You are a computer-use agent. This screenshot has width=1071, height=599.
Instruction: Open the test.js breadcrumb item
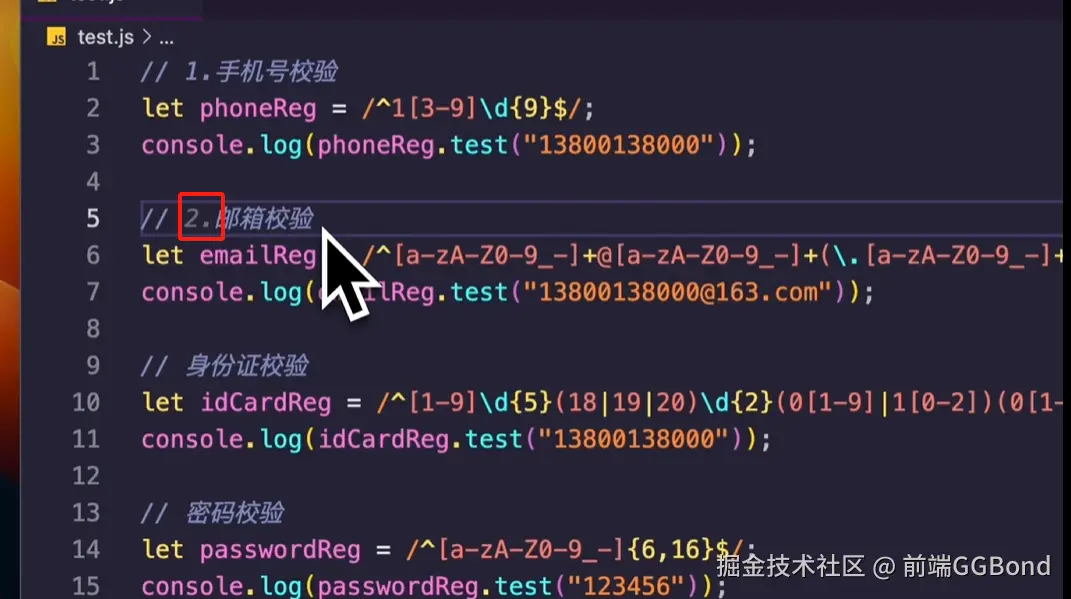[105, 37]
